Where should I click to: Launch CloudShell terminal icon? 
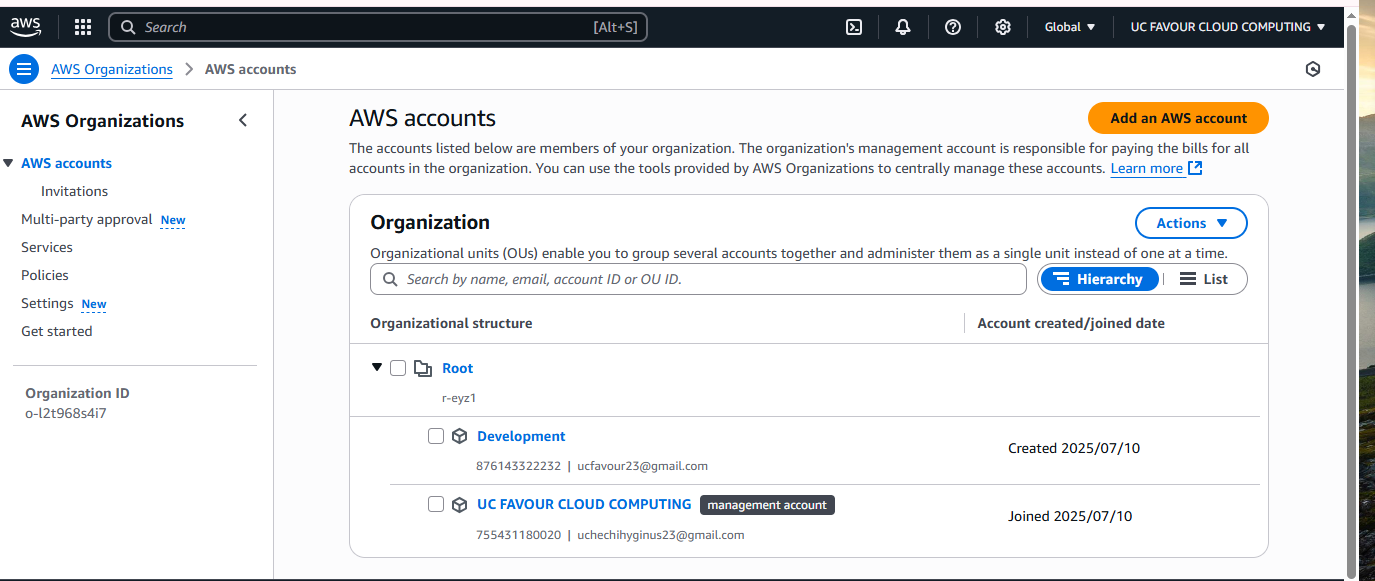pyautogui.click(x=854, y=27)
